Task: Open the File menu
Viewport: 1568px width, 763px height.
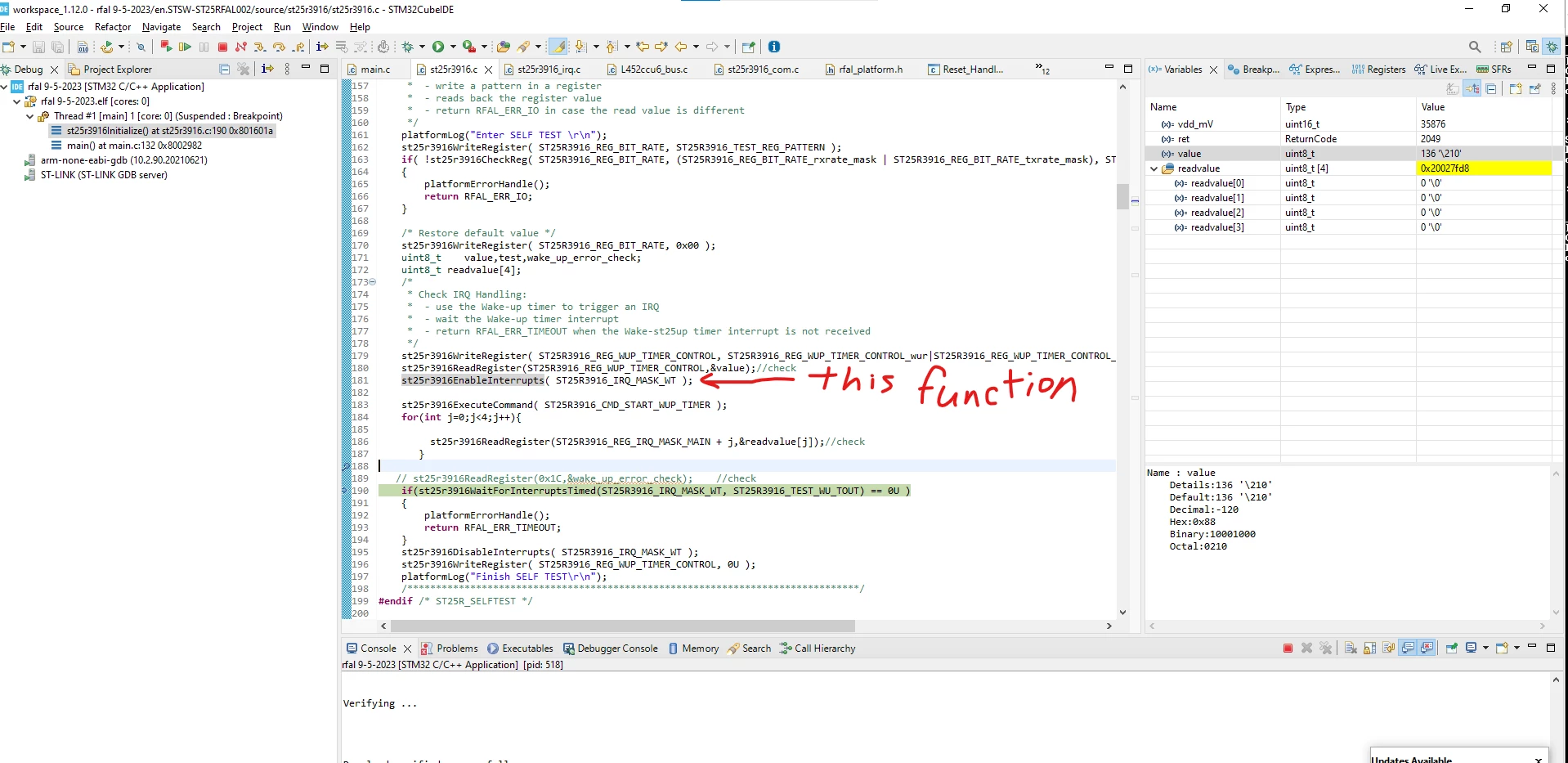Action: click(x=7, y=27)
